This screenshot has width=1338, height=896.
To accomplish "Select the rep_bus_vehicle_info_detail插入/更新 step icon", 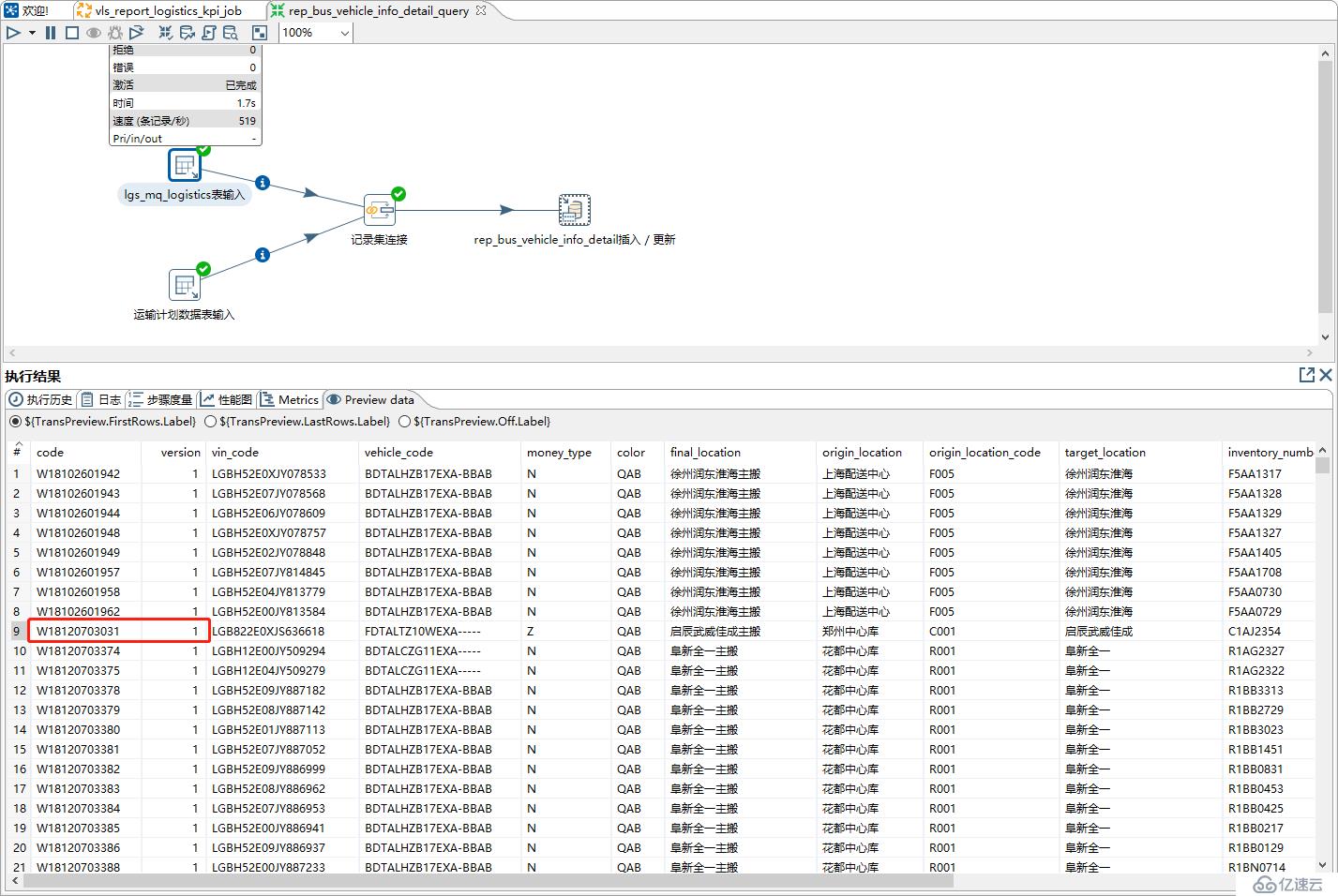I will click(x=575, y=210).
